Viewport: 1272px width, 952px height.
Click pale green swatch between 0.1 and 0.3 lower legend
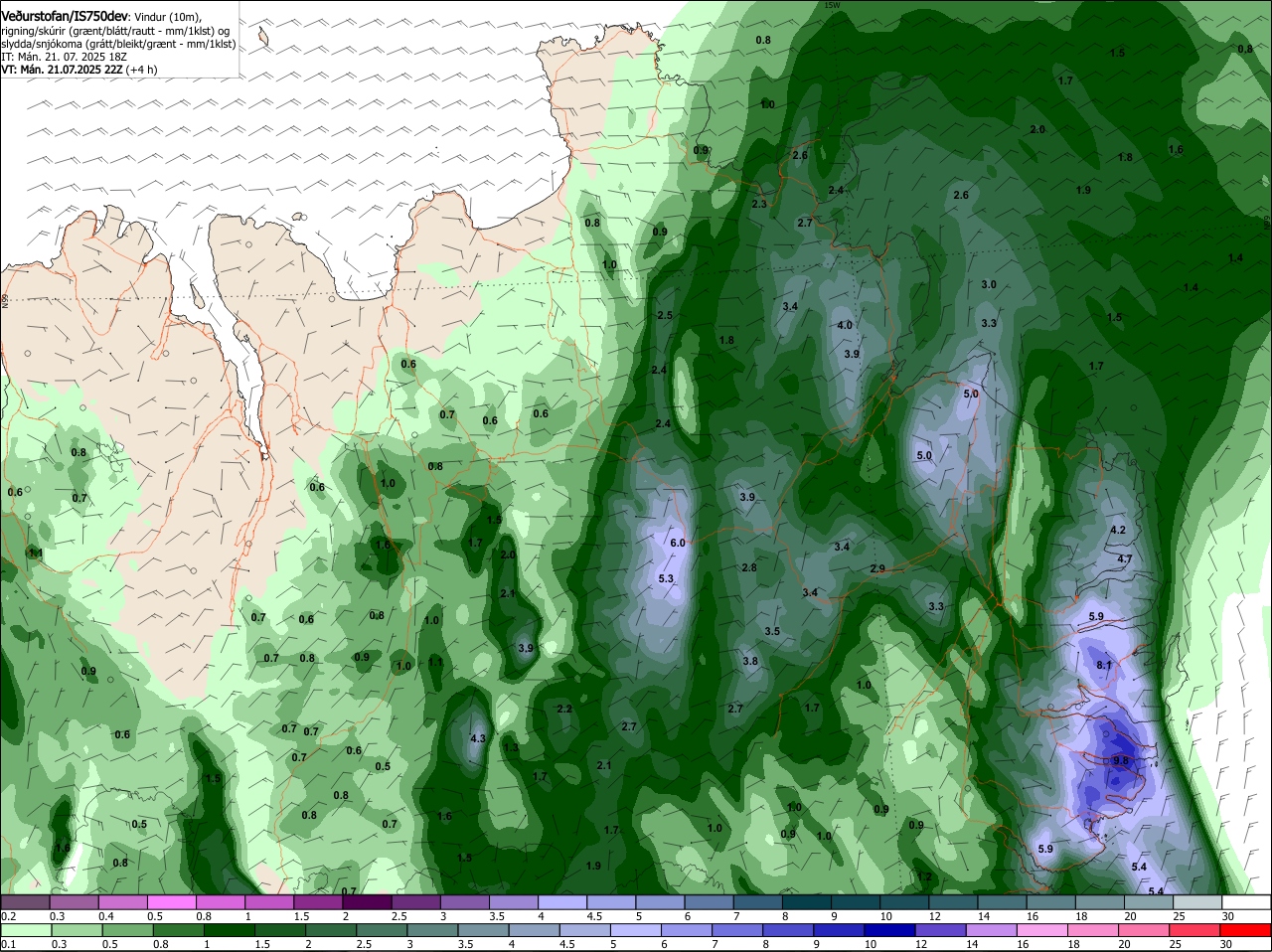click(x=25, y=930)
